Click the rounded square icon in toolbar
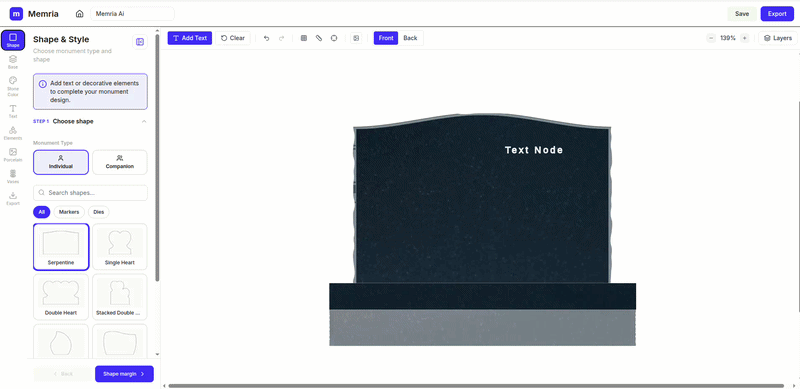Screen dimensions: 800x389 click(334, 38)
